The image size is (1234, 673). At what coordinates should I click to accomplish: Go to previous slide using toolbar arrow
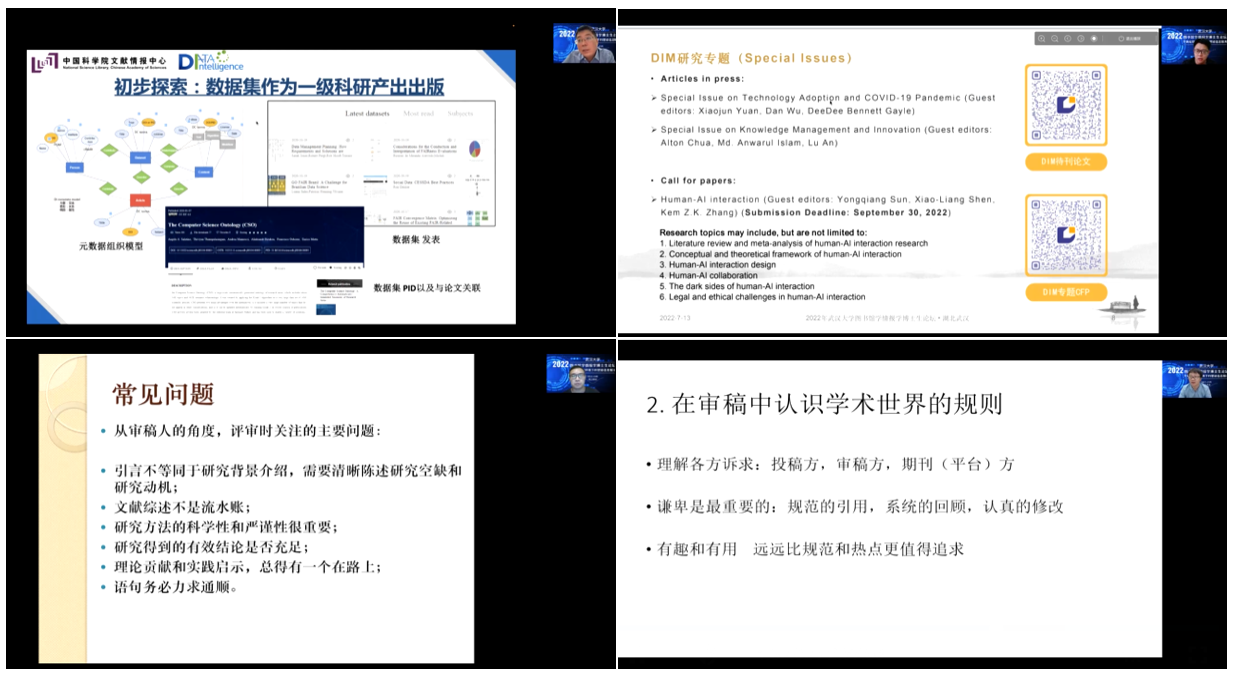(x=1068, y=39)
